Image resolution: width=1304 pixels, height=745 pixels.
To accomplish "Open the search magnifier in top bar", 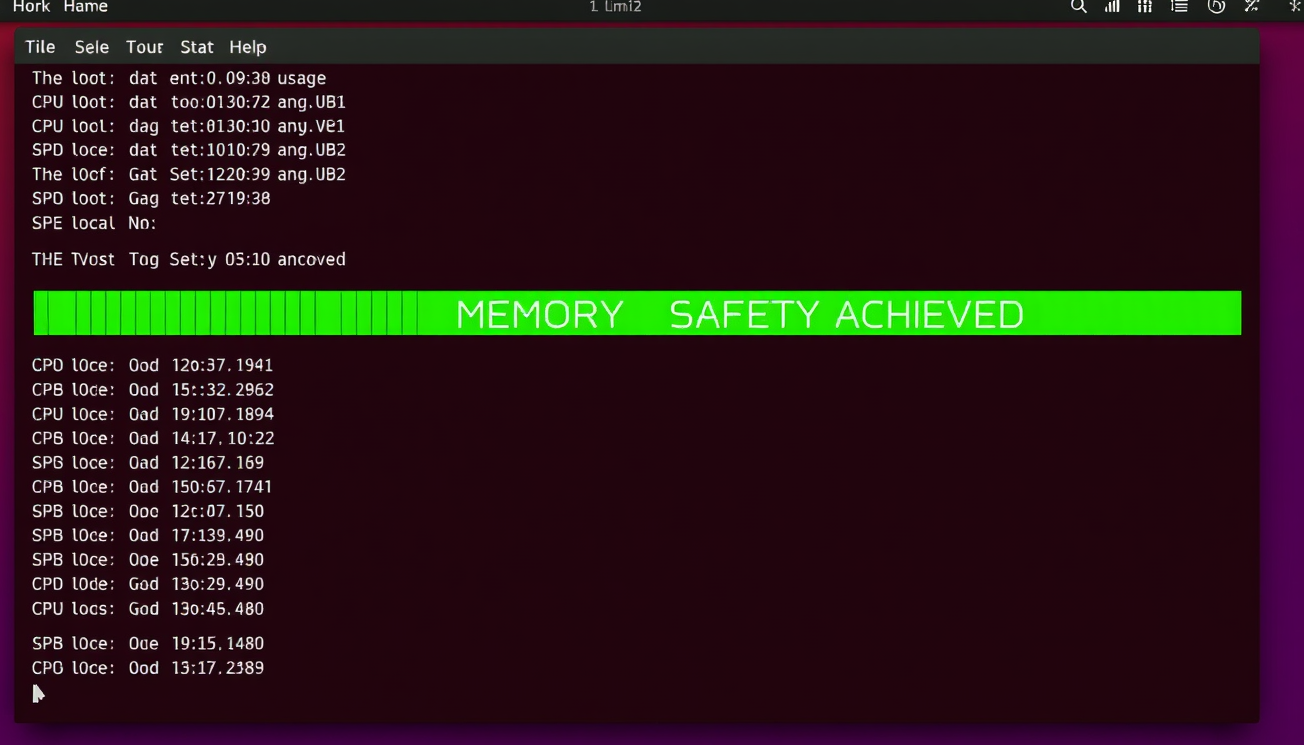I will coord(1078,6).
